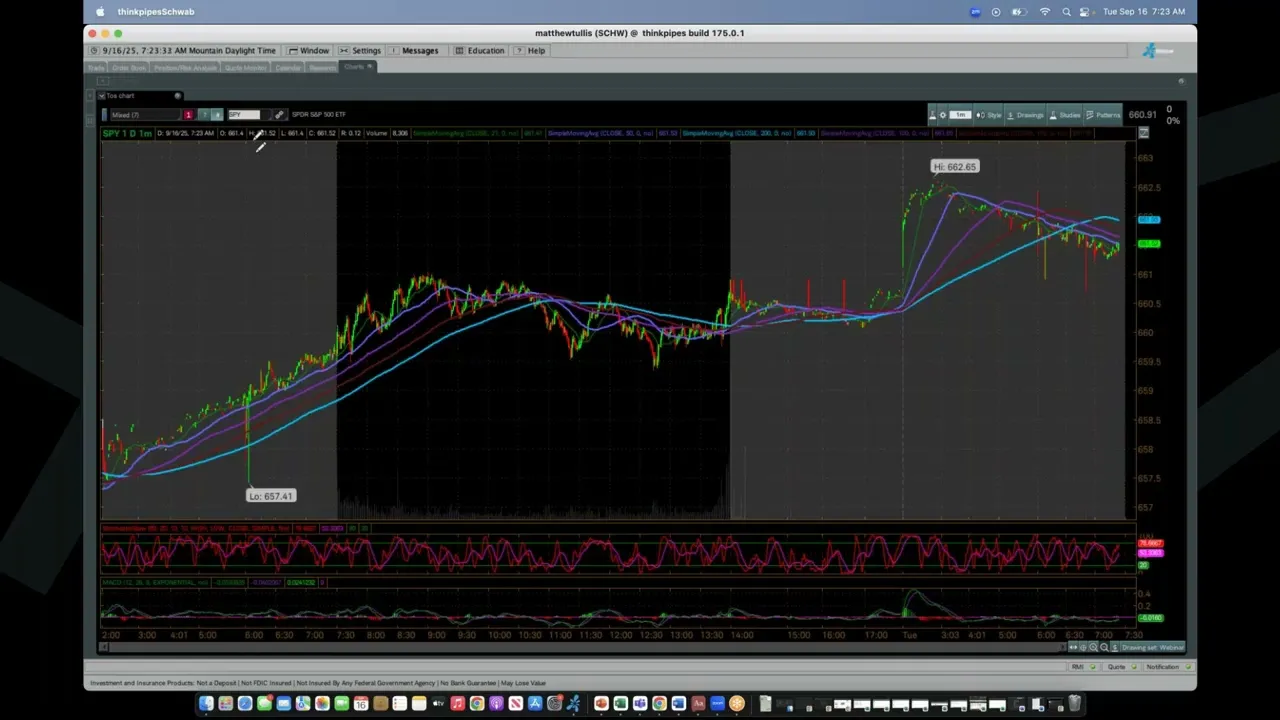Click the chain link icon beside SPY

click(x=279, y=114)
